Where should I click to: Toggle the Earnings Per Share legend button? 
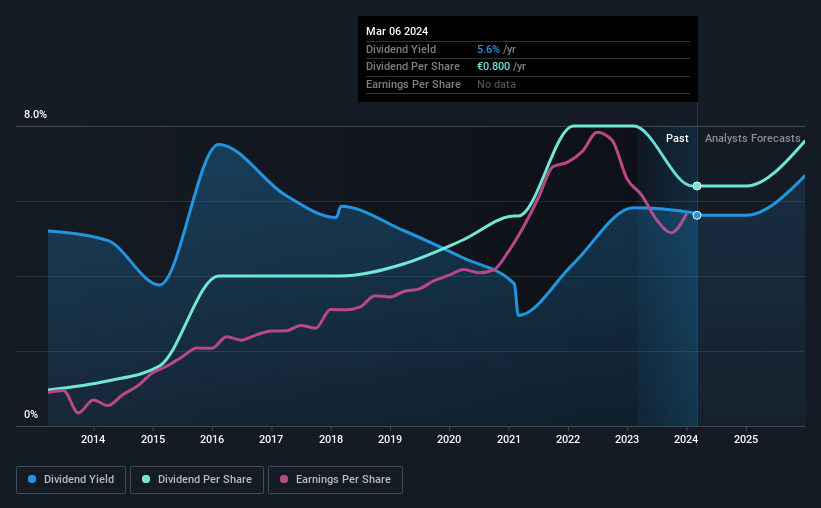(x=335, y=480)
